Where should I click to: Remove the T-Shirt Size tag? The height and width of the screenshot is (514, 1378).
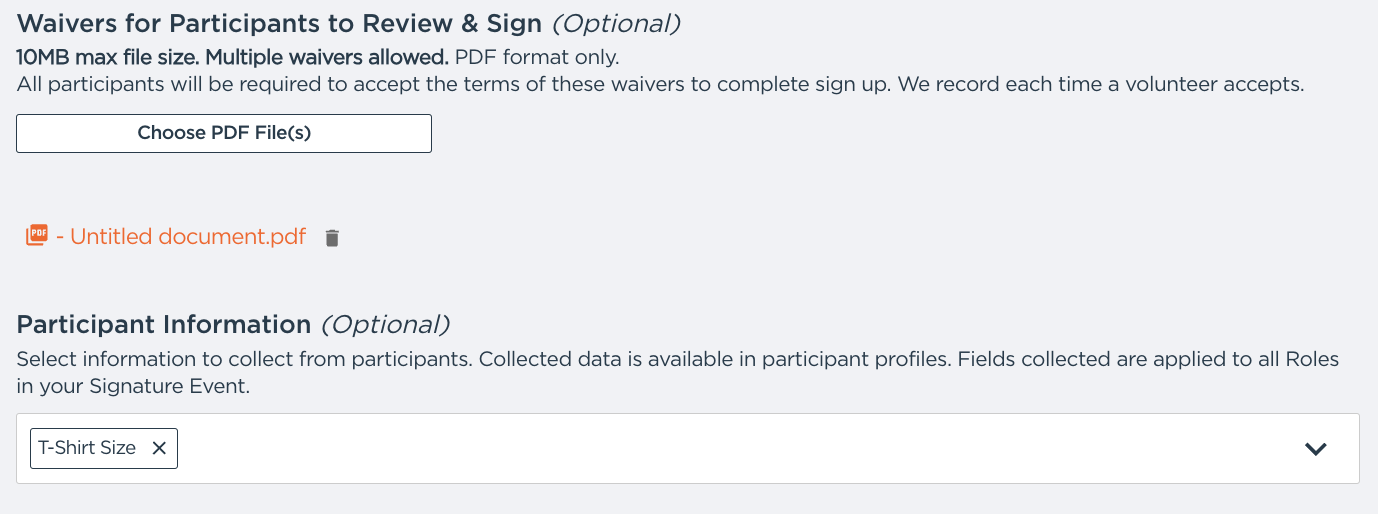tap(159, 448)
